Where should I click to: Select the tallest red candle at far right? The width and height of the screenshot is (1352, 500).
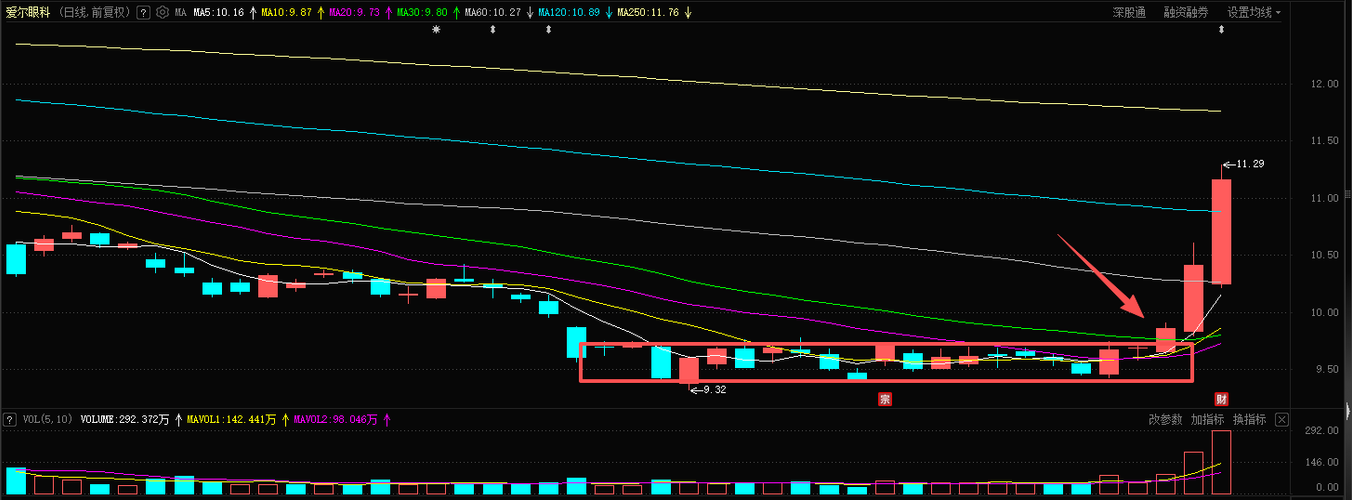point(1221,231)
